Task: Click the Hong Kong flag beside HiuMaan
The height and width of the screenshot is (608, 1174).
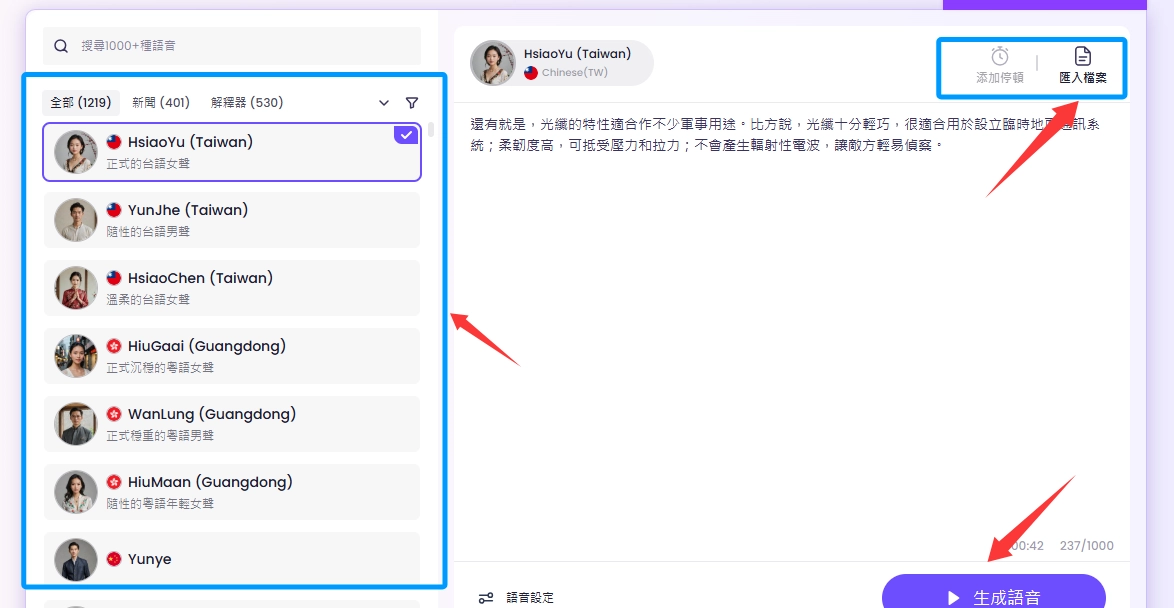Action: pos(114,482)
